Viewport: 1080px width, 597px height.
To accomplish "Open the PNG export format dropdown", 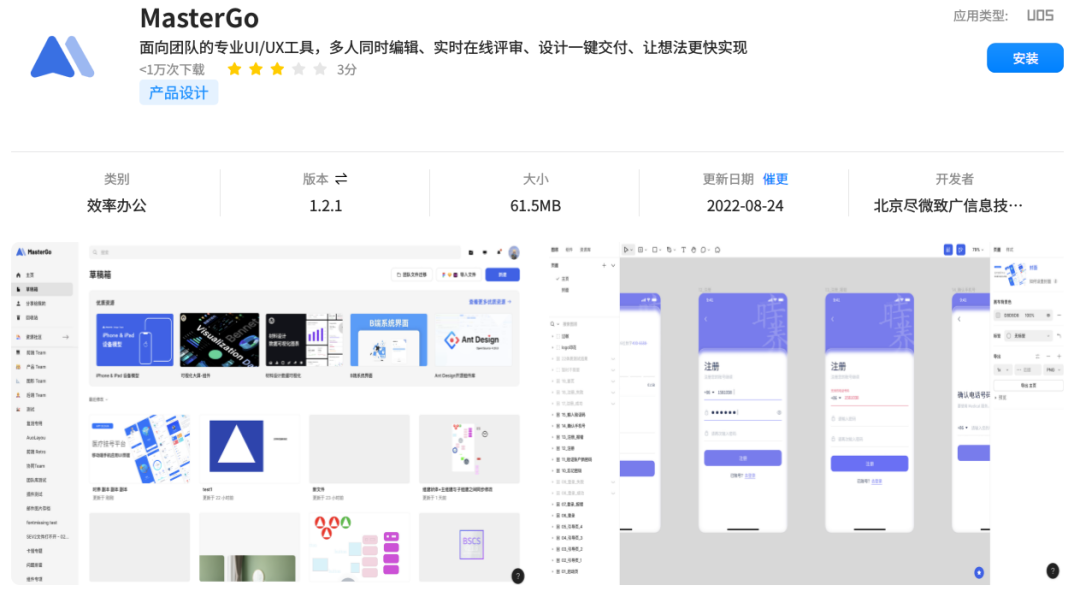I will [1052, 370].
